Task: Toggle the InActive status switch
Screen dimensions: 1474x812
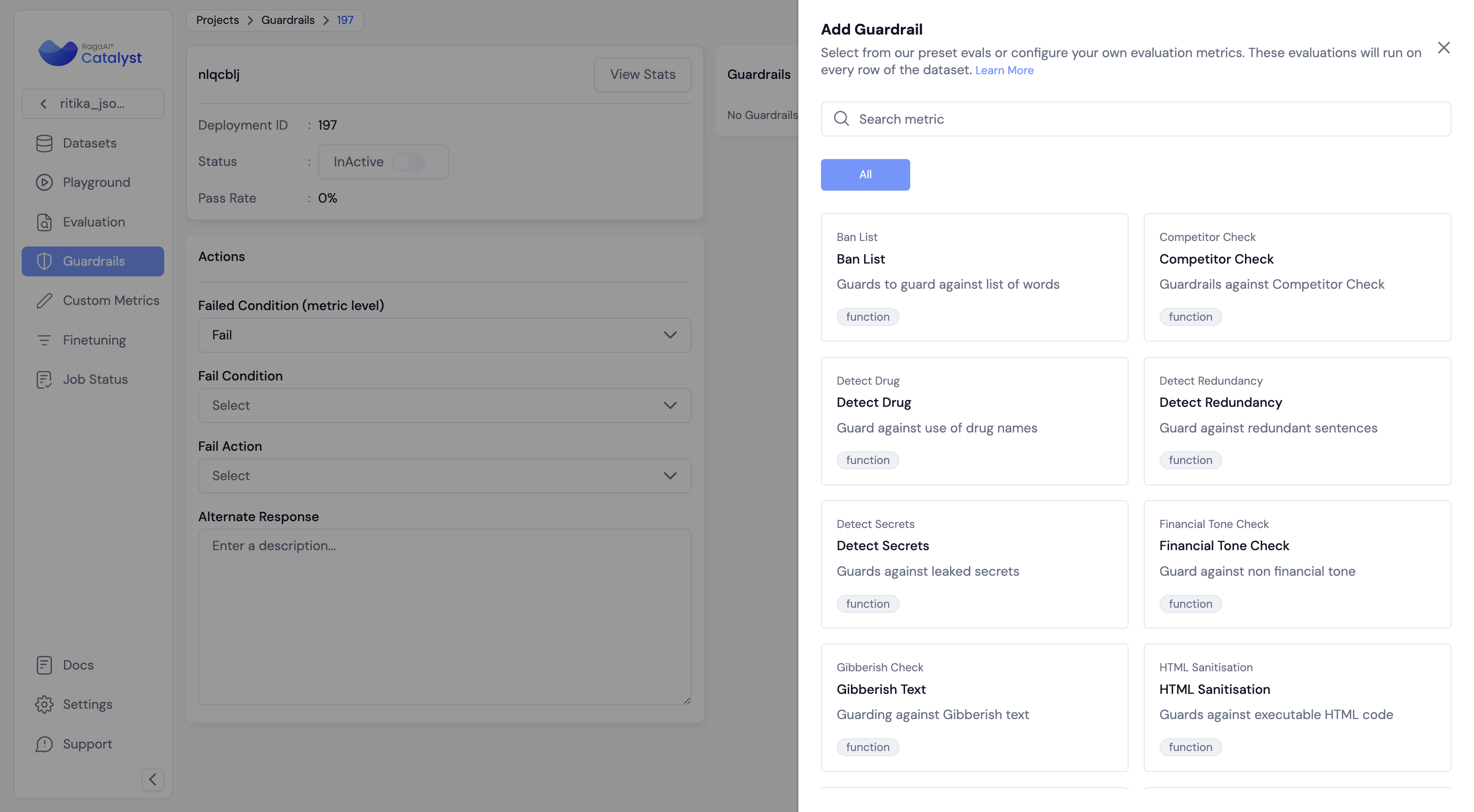Action: (408, 162)
